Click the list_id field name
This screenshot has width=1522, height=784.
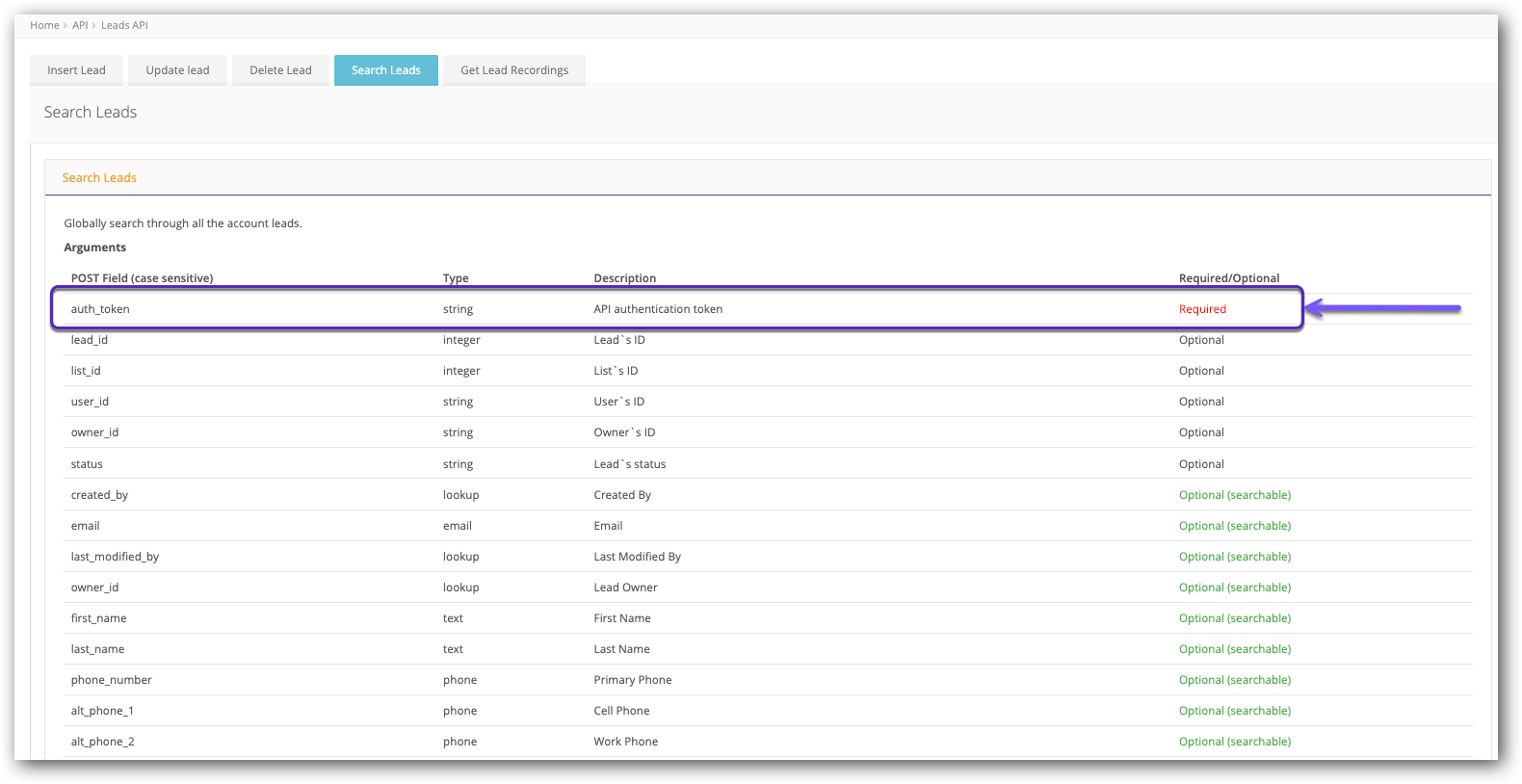point(86,371)
